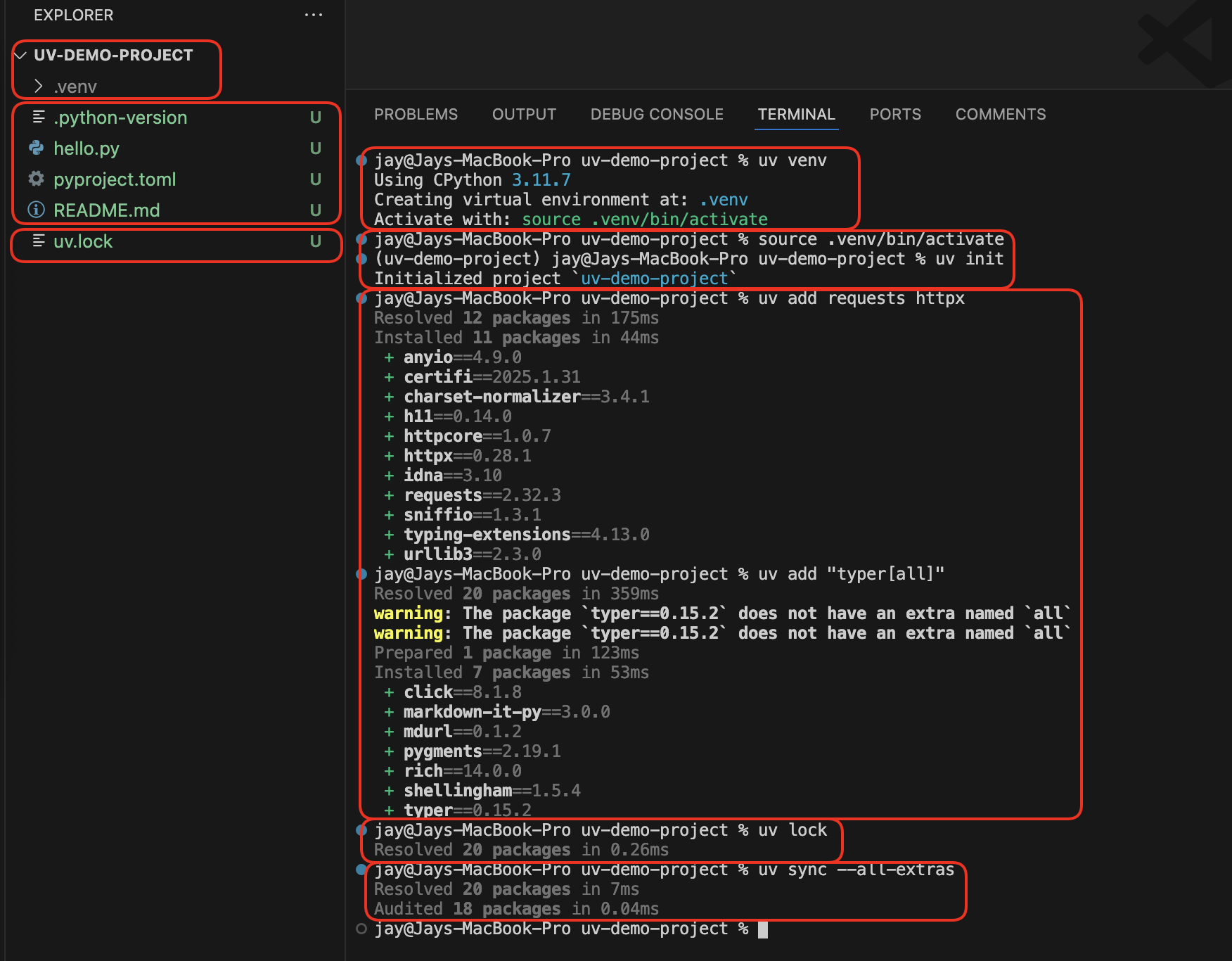Expand the .venv folder chevron
Viewport: 1232px width, 961px height.
(x=39, y=87)
